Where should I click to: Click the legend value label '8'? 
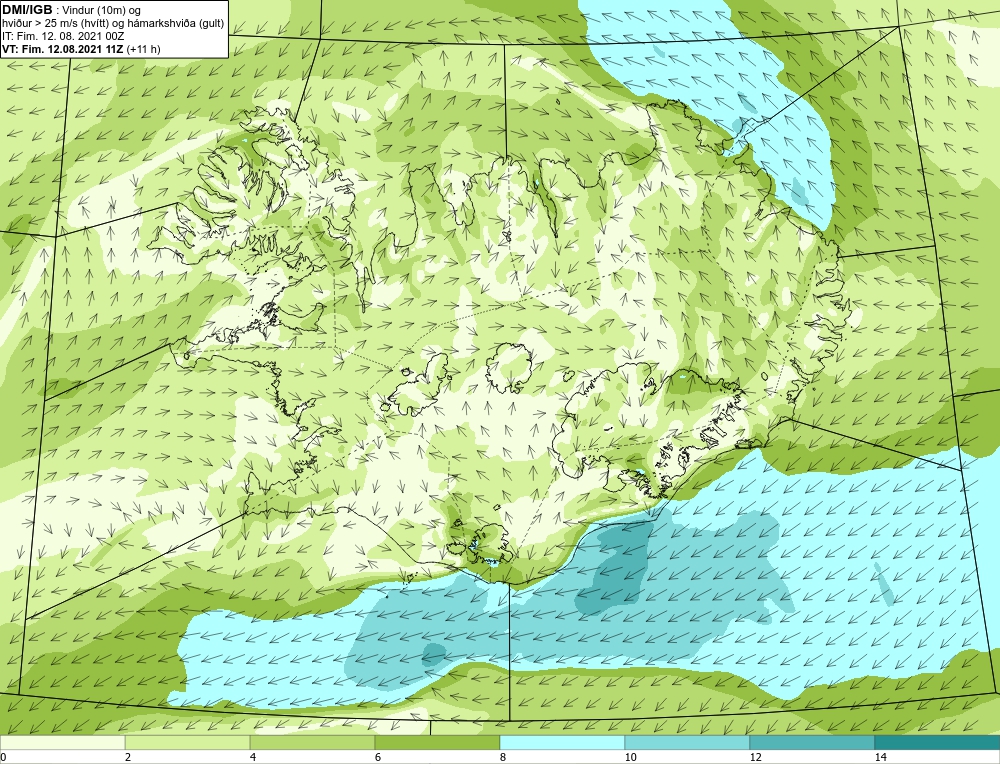click(x=503, y=757)
